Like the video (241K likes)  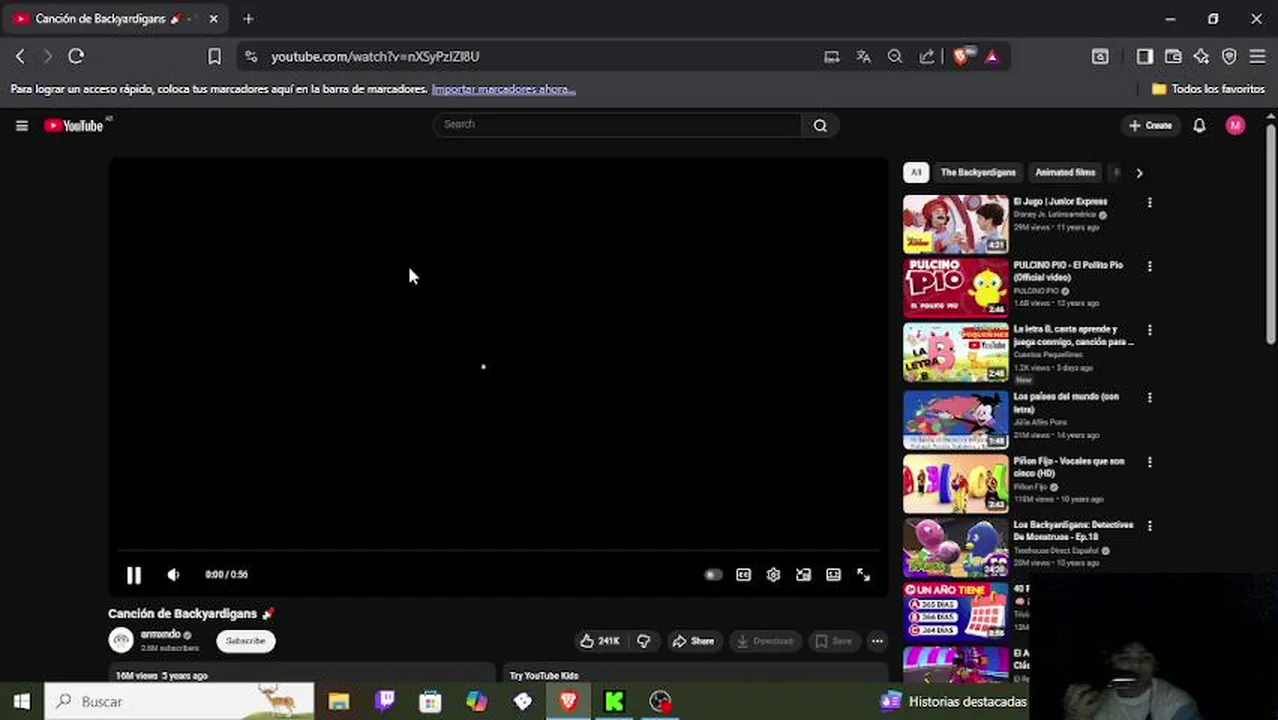[x=599, y=641]
